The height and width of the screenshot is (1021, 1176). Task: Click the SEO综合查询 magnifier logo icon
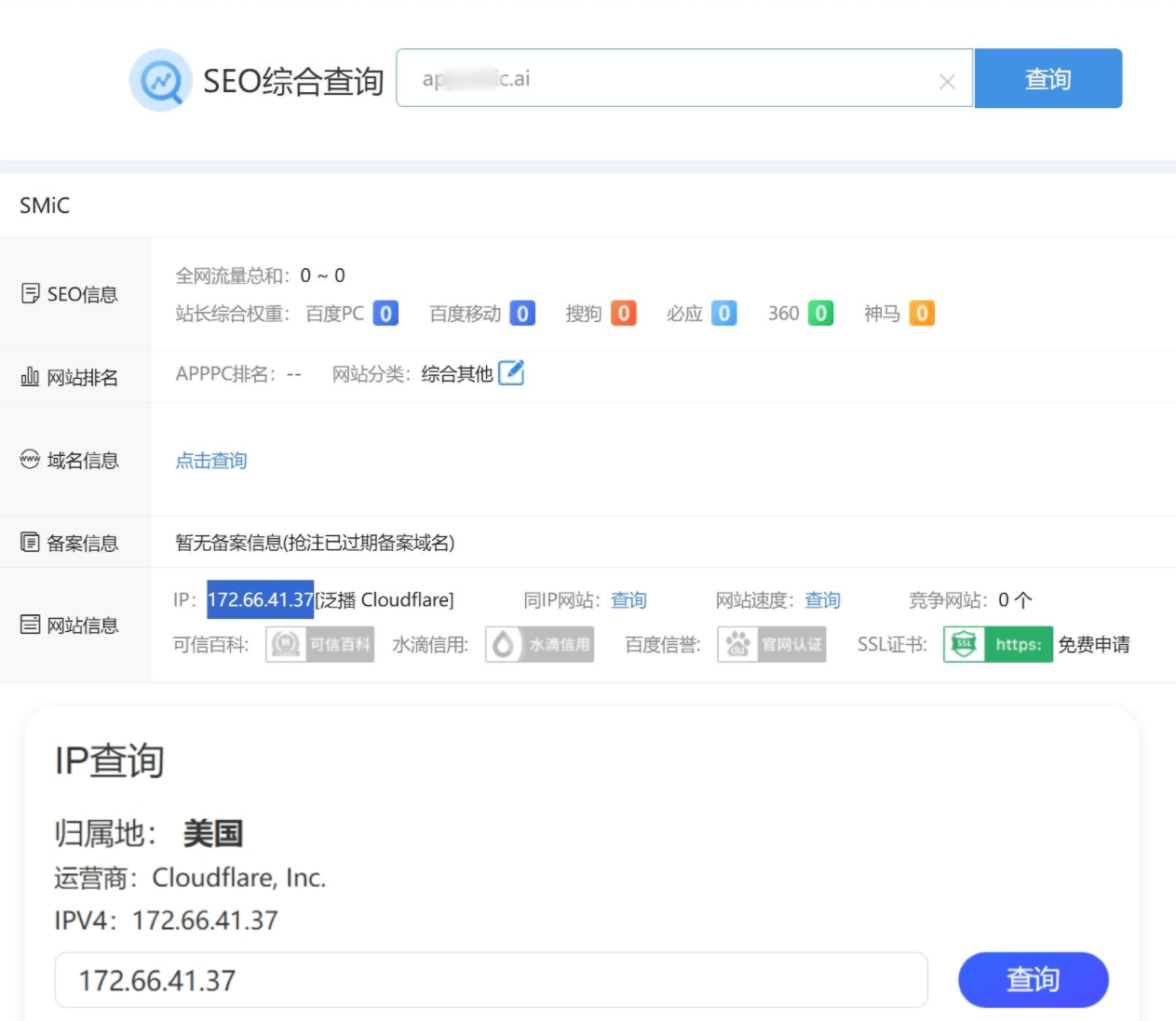[x=161, y=80]
